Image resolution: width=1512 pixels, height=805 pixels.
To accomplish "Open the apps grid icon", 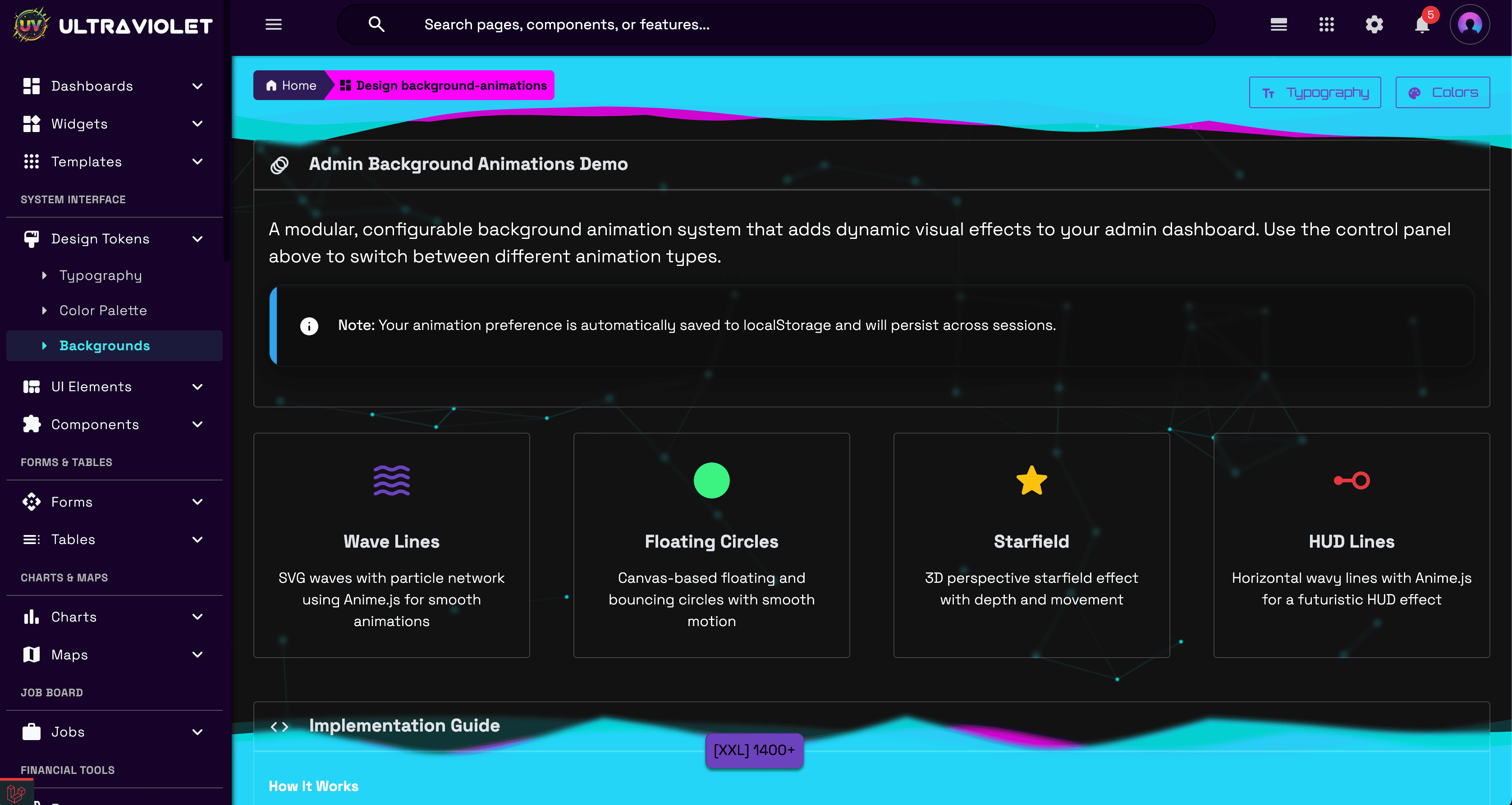I will click(1327, 25).
